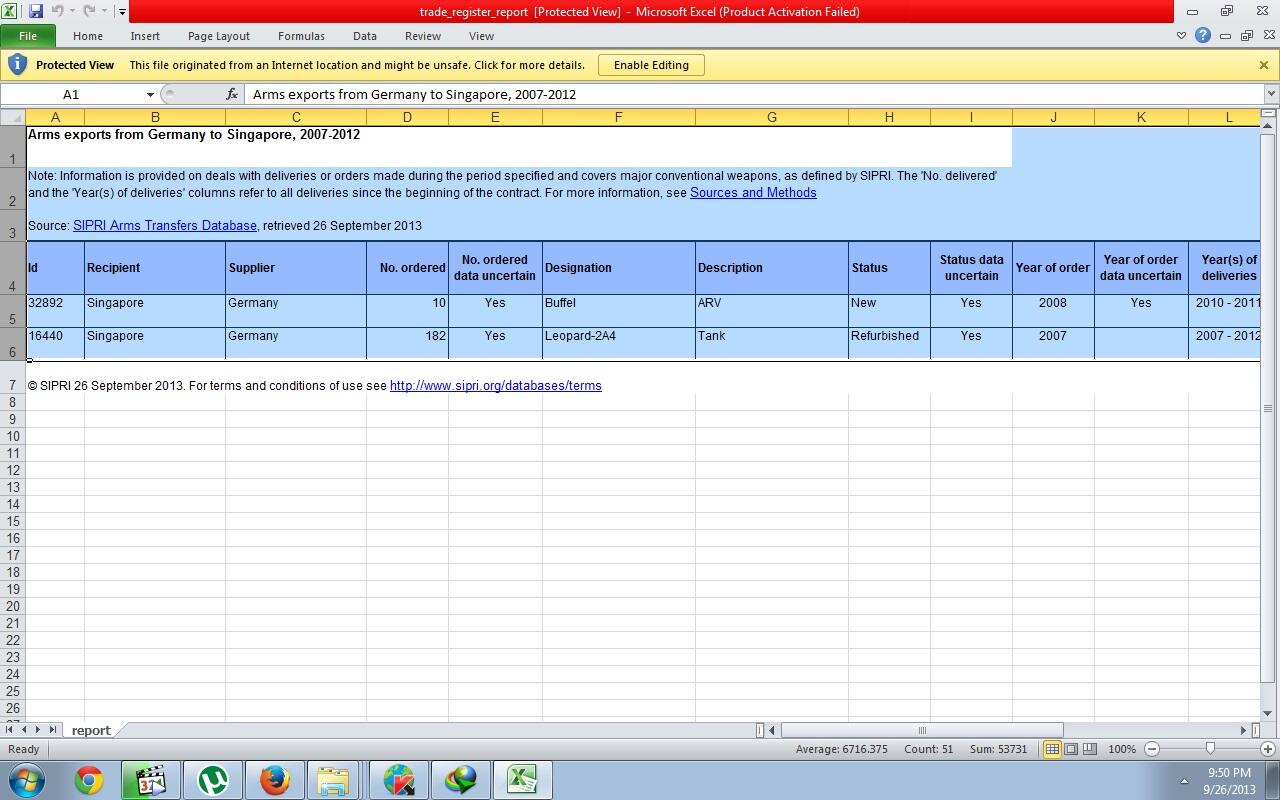Open the View ribbon tab
This screenshot has width=1280, height=800.
tap(481, 36)
